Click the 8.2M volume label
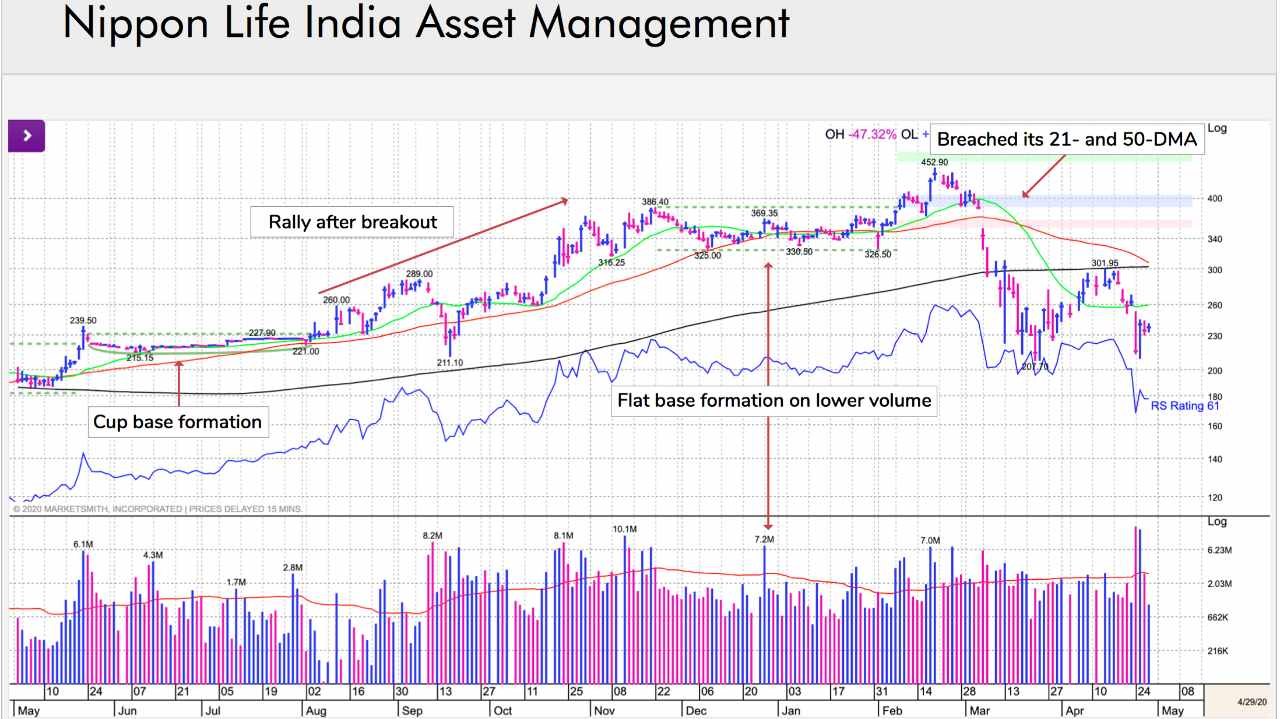 pyautogui.click(x=432, y=536)
